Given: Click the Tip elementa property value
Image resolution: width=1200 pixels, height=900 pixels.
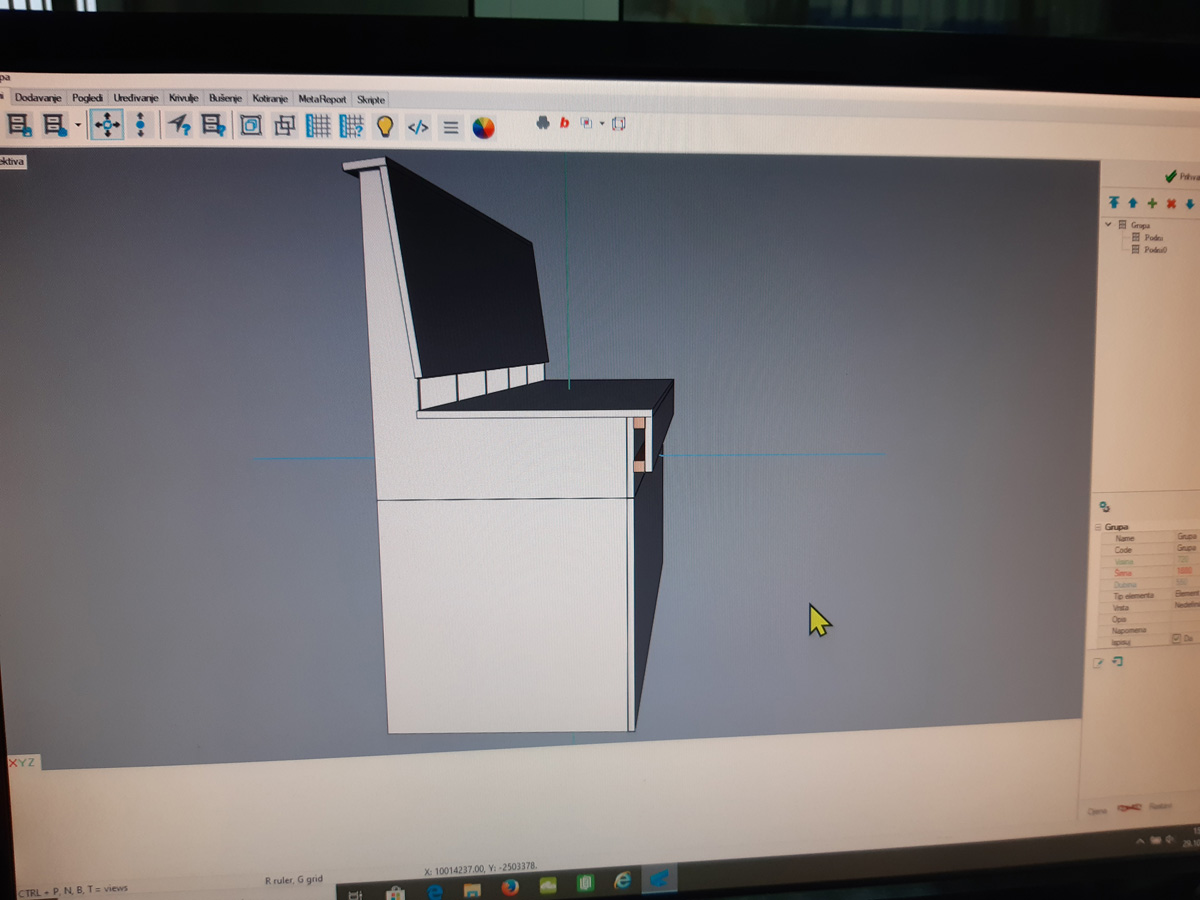Looking at the screenshot, I should point(1186,595).
